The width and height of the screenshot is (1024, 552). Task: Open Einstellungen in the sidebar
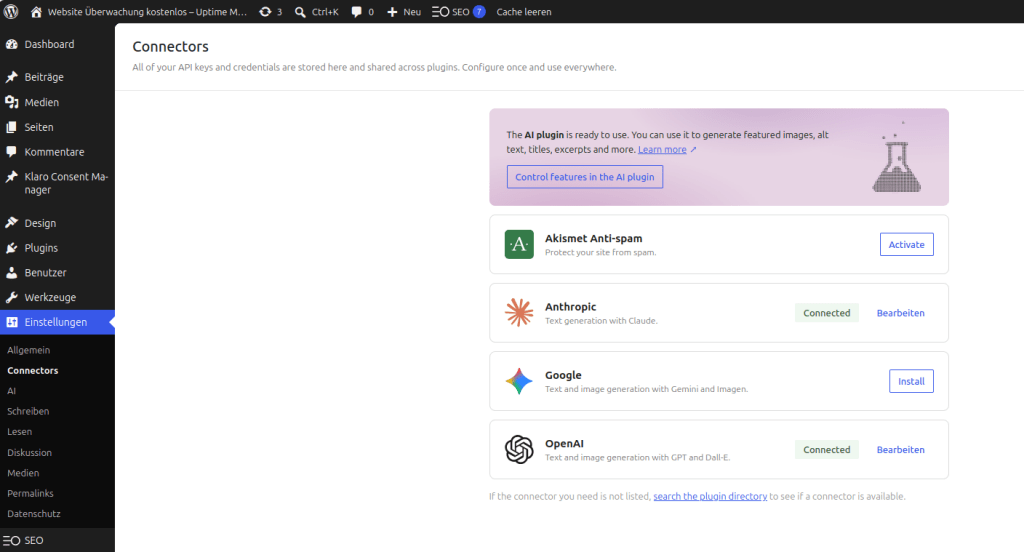[x=56, y=322]
